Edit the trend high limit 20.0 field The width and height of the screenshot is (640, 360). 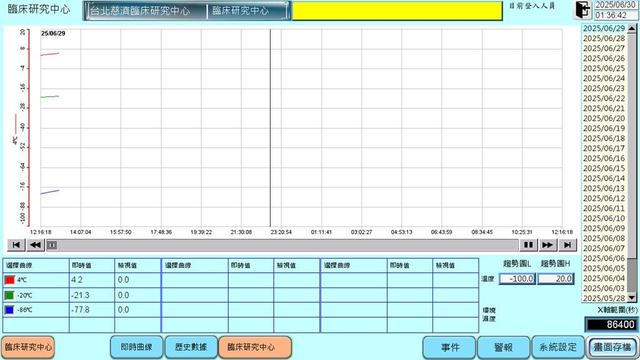coord(556,279)
